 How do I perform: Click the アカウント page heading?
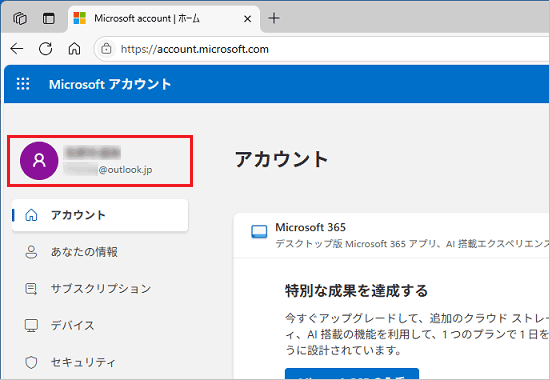[281, 159]
